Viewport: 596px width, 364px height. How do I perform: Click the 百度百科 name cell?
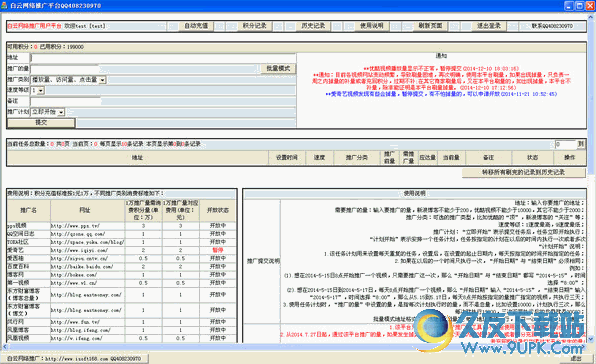coord(29,267)
